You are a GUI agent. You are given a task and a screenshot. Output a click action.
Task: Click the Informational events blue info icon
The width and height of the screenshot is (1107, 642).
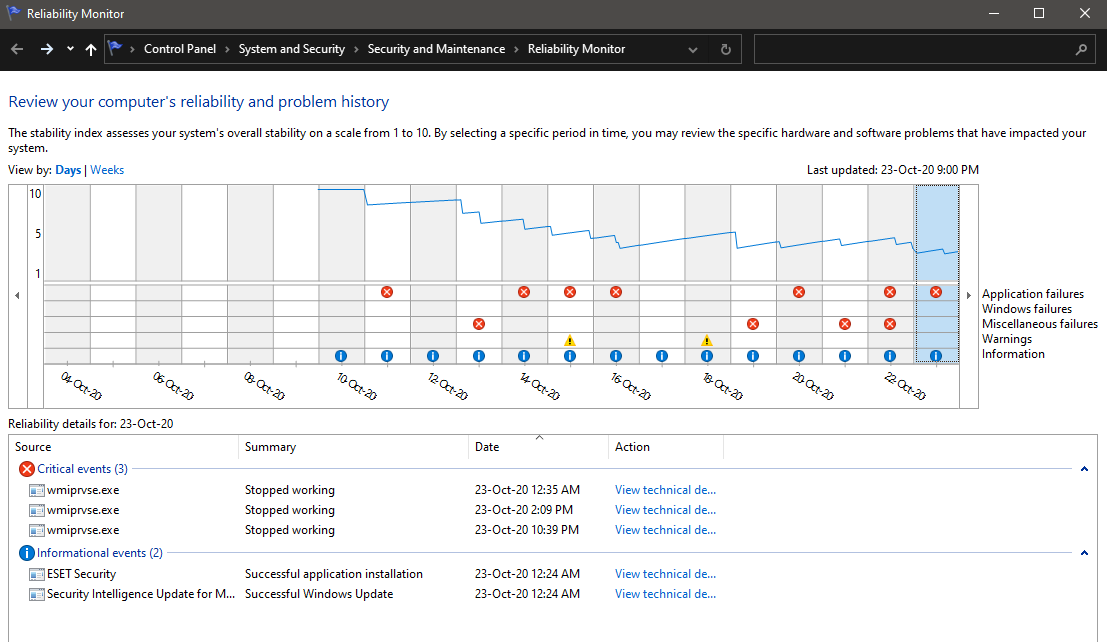[26, 553]
